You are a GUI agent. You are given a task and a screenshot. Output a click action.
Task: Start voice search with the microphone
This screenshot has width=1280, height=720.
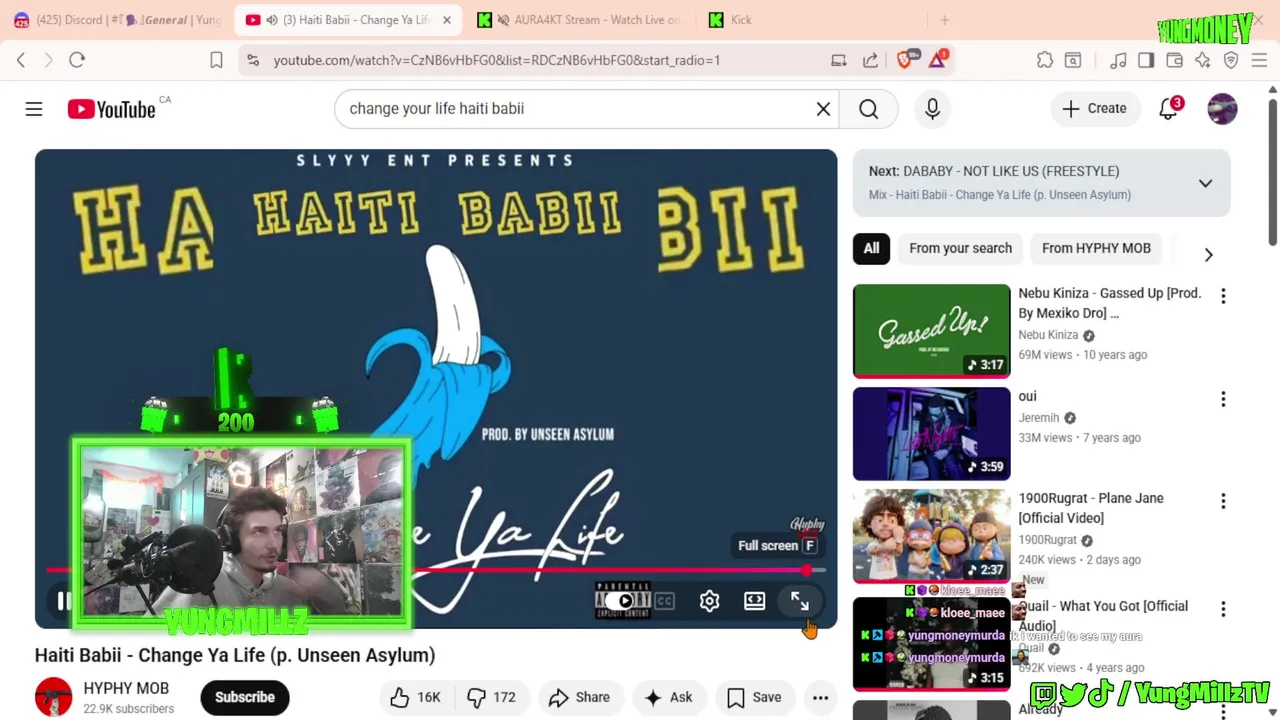pos(932,108)
